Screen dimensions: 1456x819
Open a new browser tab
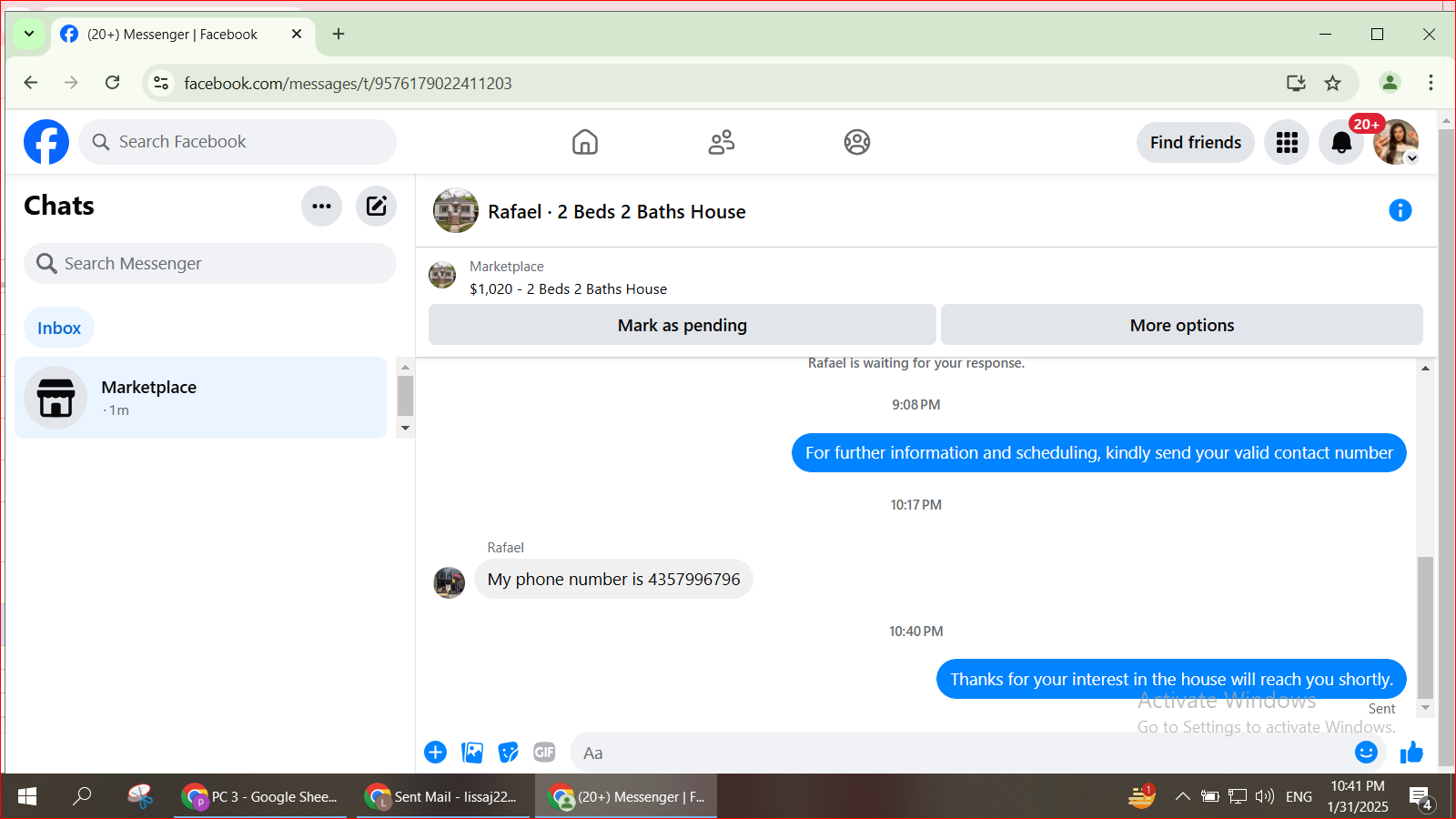pyautogui.click(x=339, y=34)
